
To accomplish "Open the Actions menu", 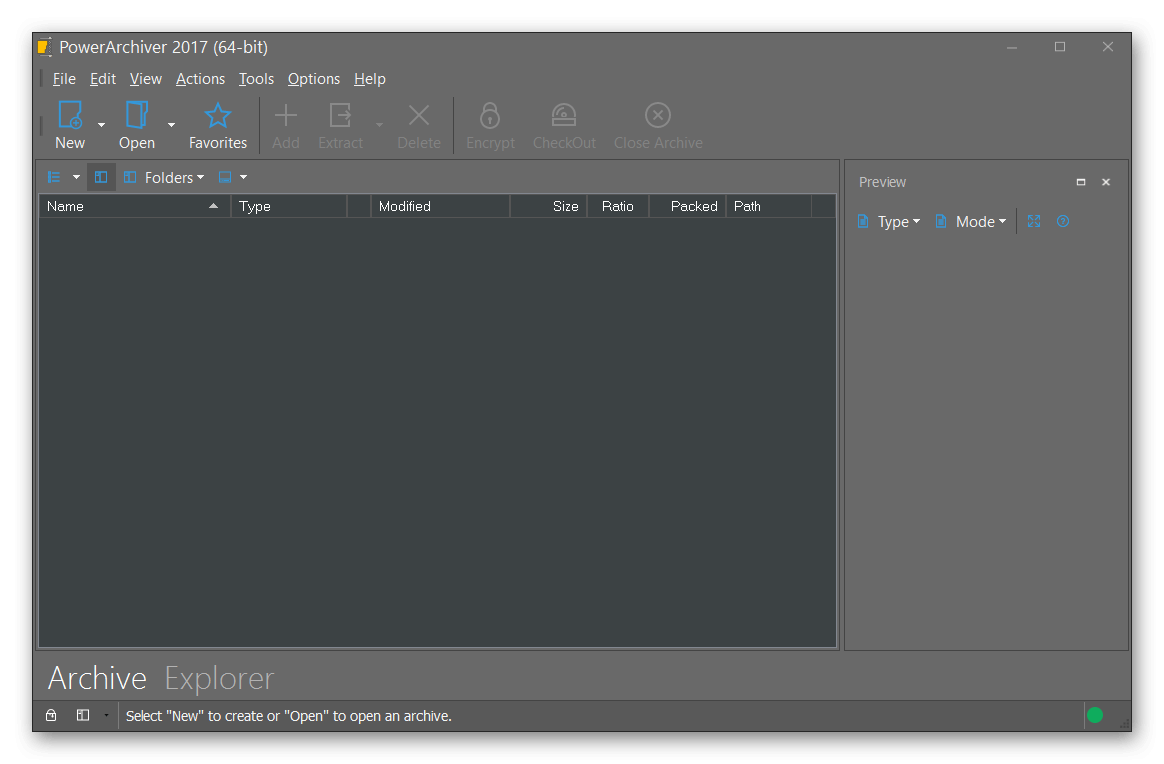I will [200, 79].
